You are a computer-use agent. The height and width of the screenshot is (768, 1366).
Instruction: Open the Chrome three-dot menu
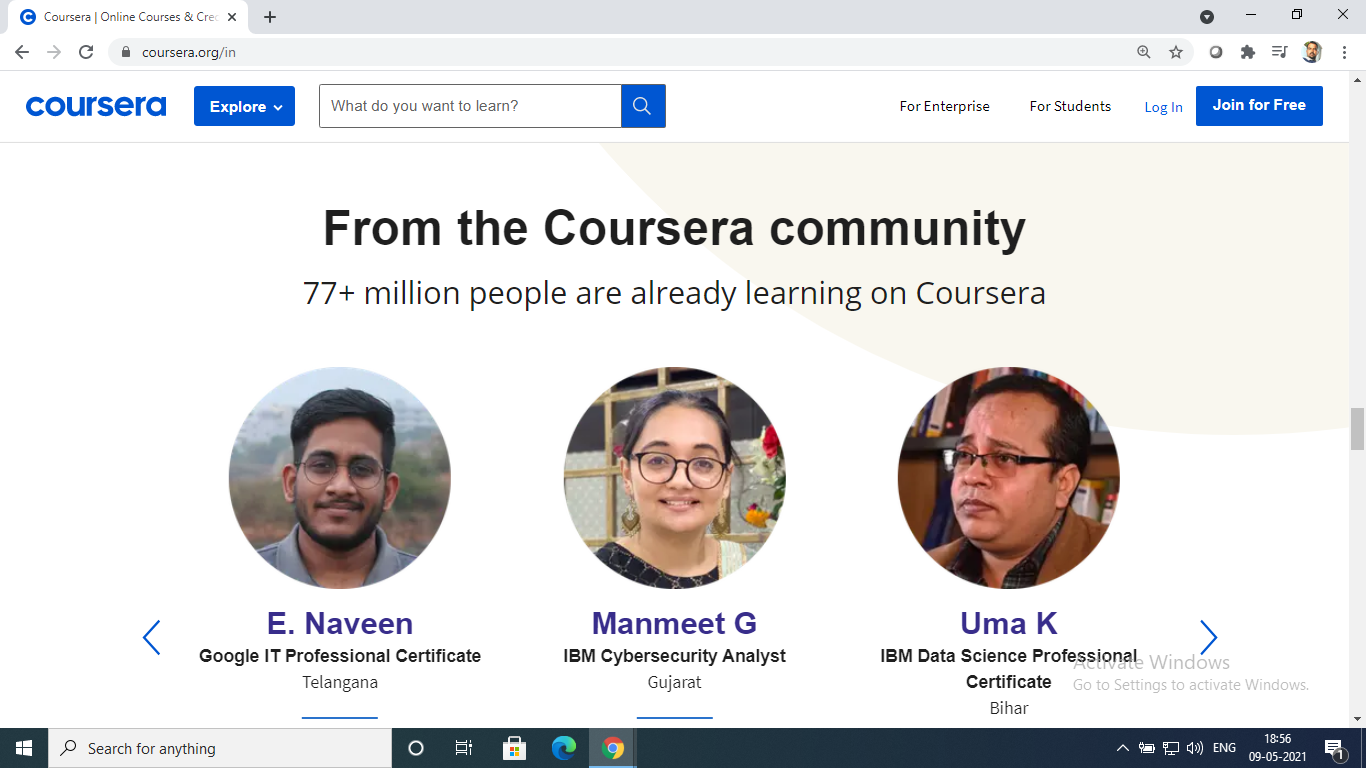pos(1343,52)
